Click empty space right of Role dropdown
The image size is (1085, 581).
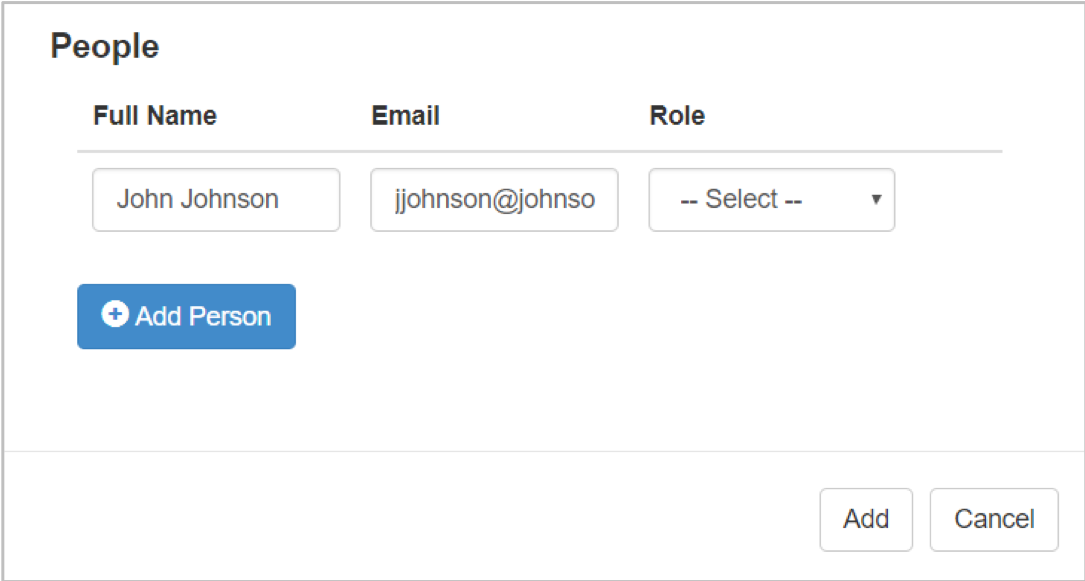(950, 200)
